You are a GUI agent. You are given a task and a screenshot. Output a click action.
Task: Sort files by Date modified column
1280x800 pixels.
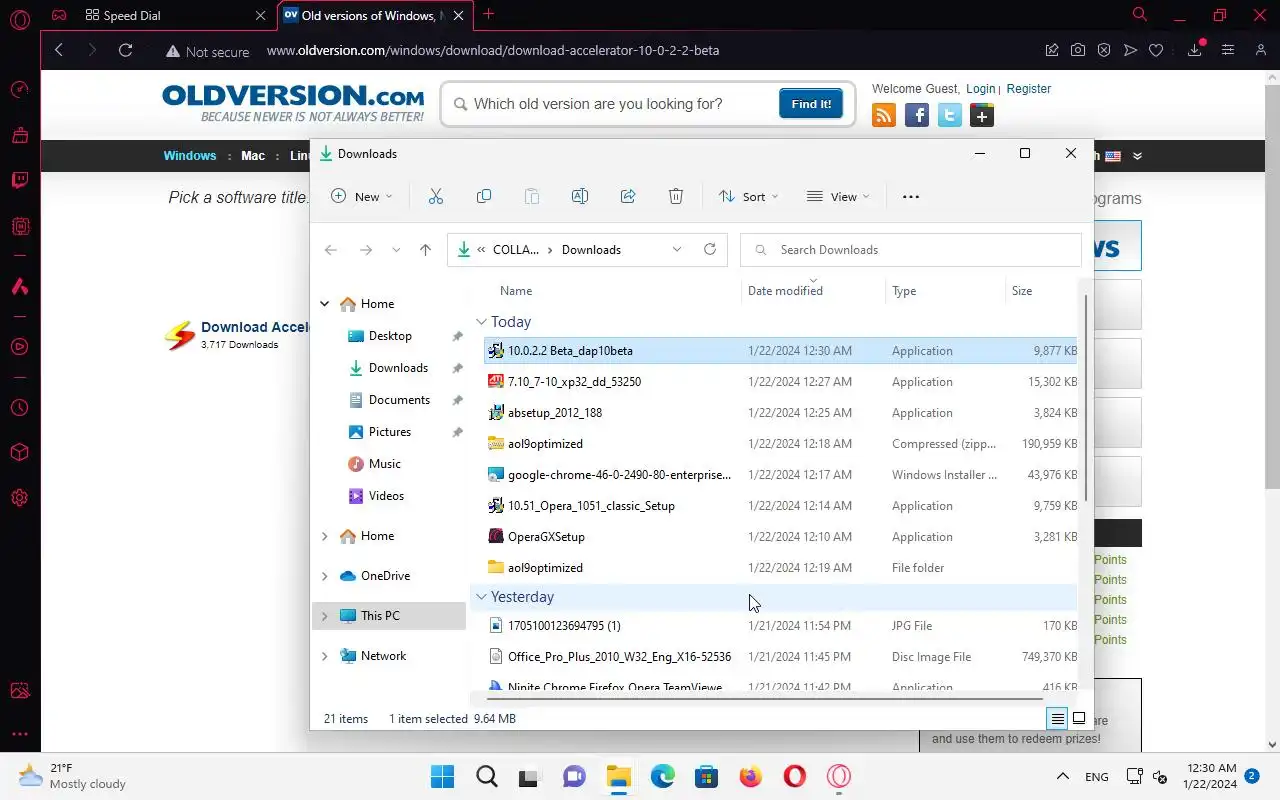(x=785, y=291)
